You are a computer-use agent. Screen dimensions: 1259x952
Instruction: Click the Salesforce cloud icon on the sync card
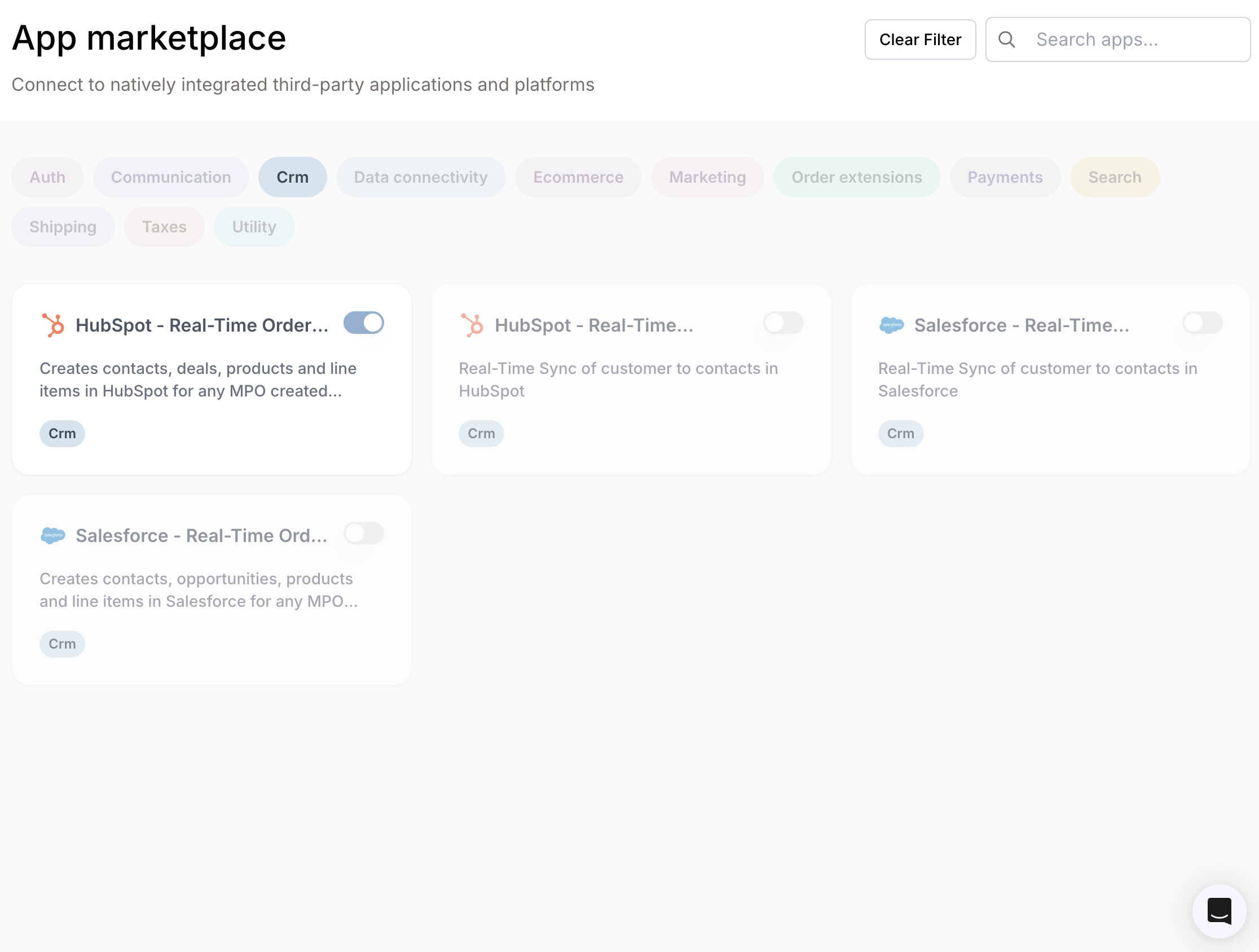tap(891, 324)
